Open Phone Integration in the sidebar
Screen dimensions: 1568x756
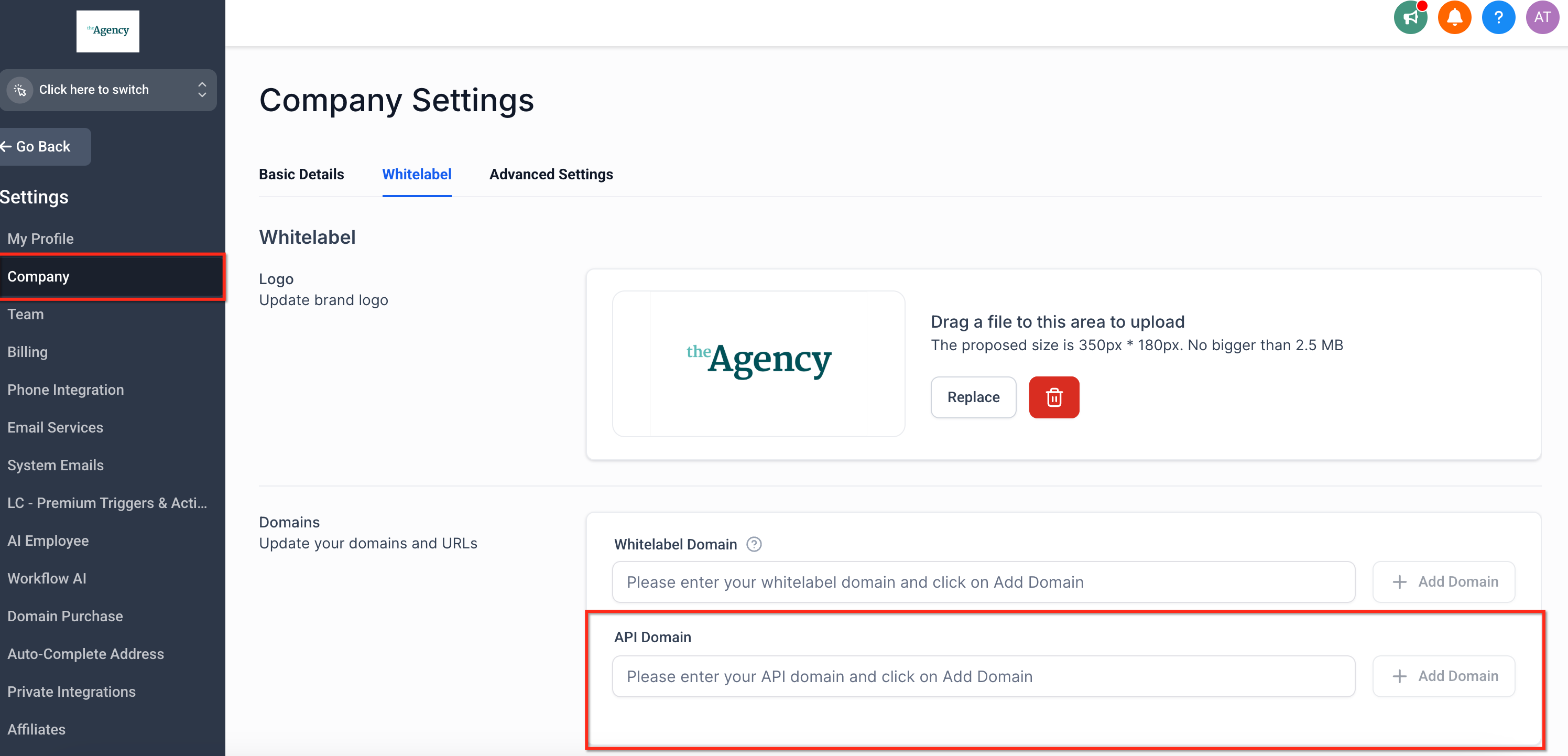pos(66,390)
